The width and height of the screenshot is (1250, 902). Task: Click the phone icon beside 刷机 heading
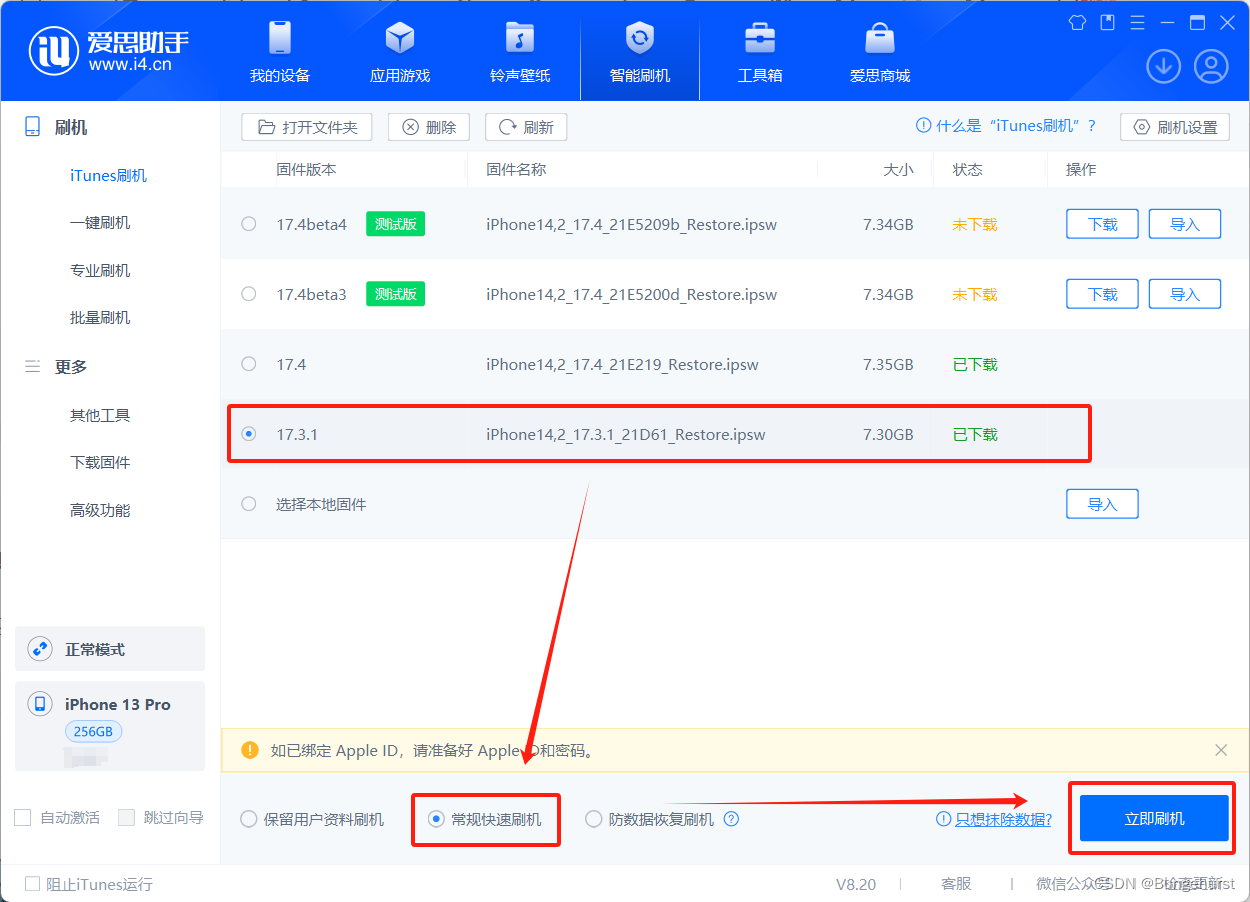(x=33, y=127)
